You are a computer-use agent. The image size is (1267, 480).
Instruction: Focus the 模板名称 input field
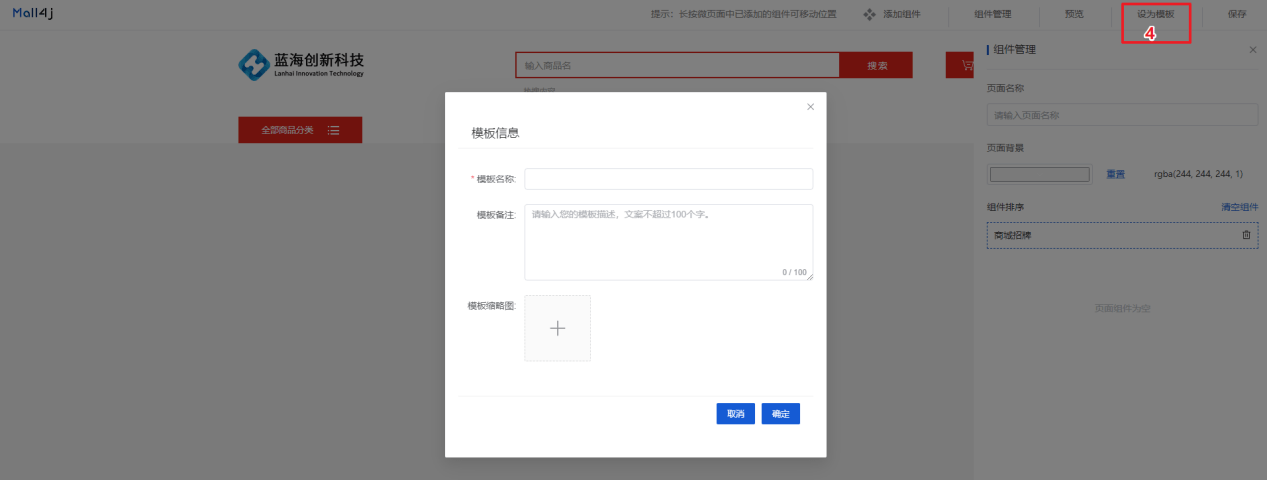coord(668,179)
